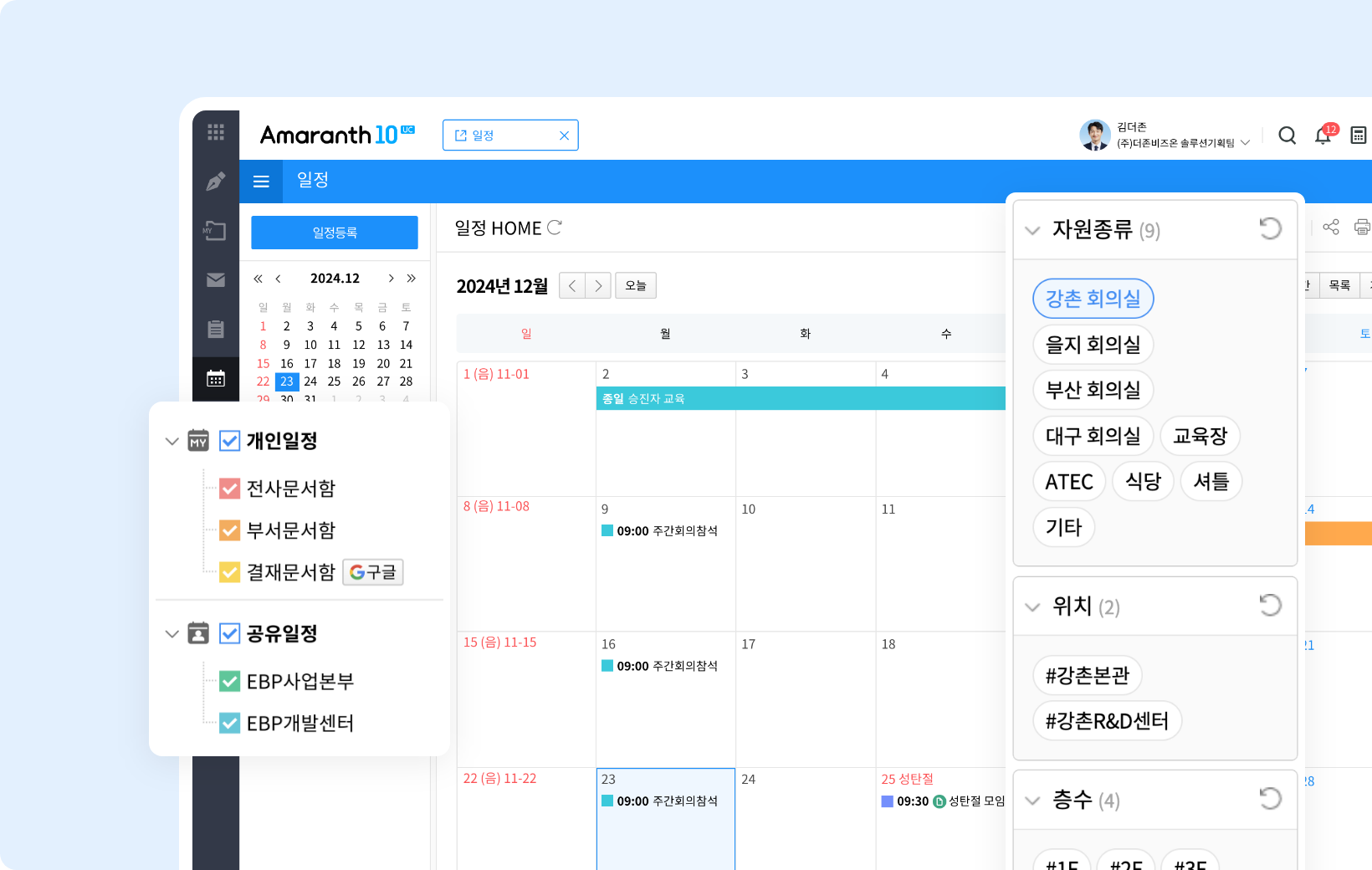Reset the 위치 filter

[1270, 605]
